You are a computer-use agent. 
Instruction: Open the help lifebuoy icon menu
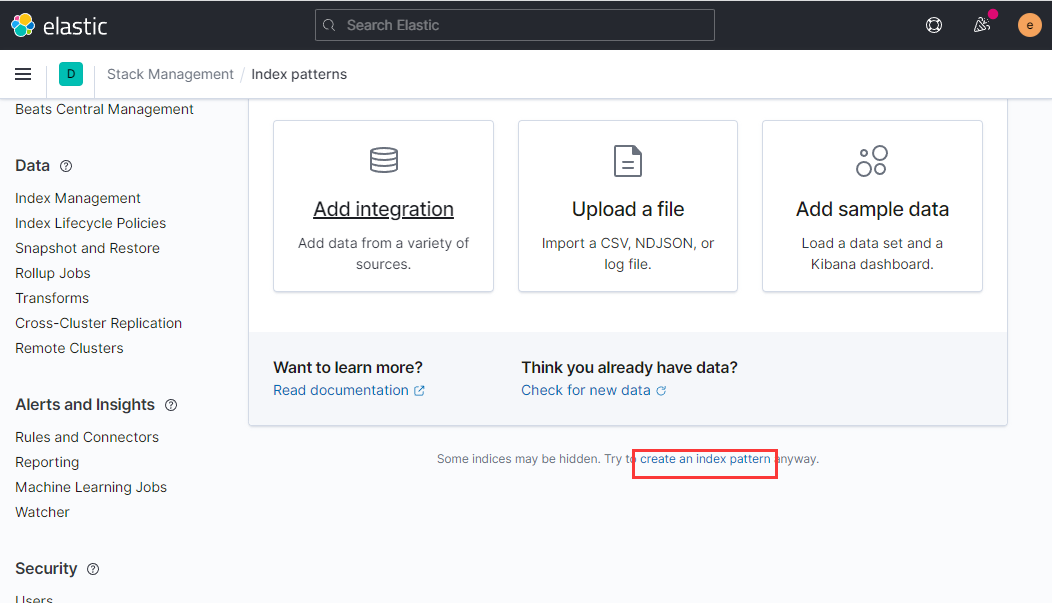934,25
